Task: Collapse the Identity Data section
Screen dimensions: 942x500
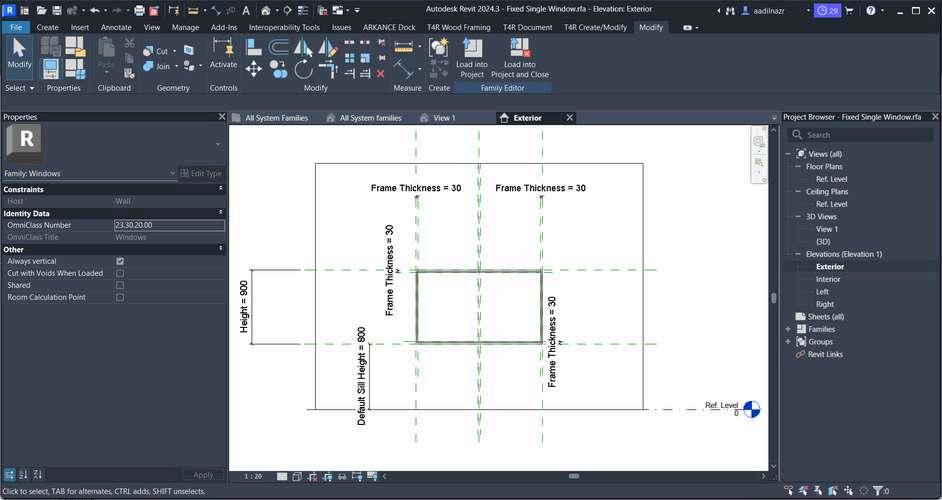Action: [x=220, y=213]
